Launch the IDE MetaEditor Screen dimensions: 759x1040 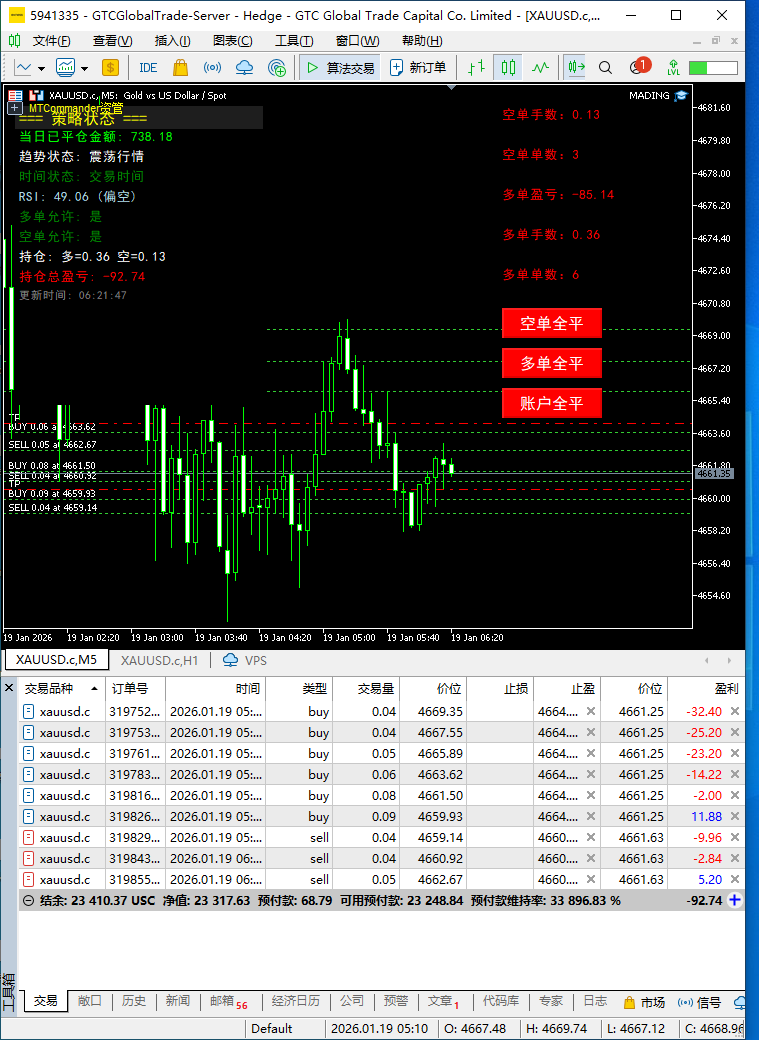[148, 68]
